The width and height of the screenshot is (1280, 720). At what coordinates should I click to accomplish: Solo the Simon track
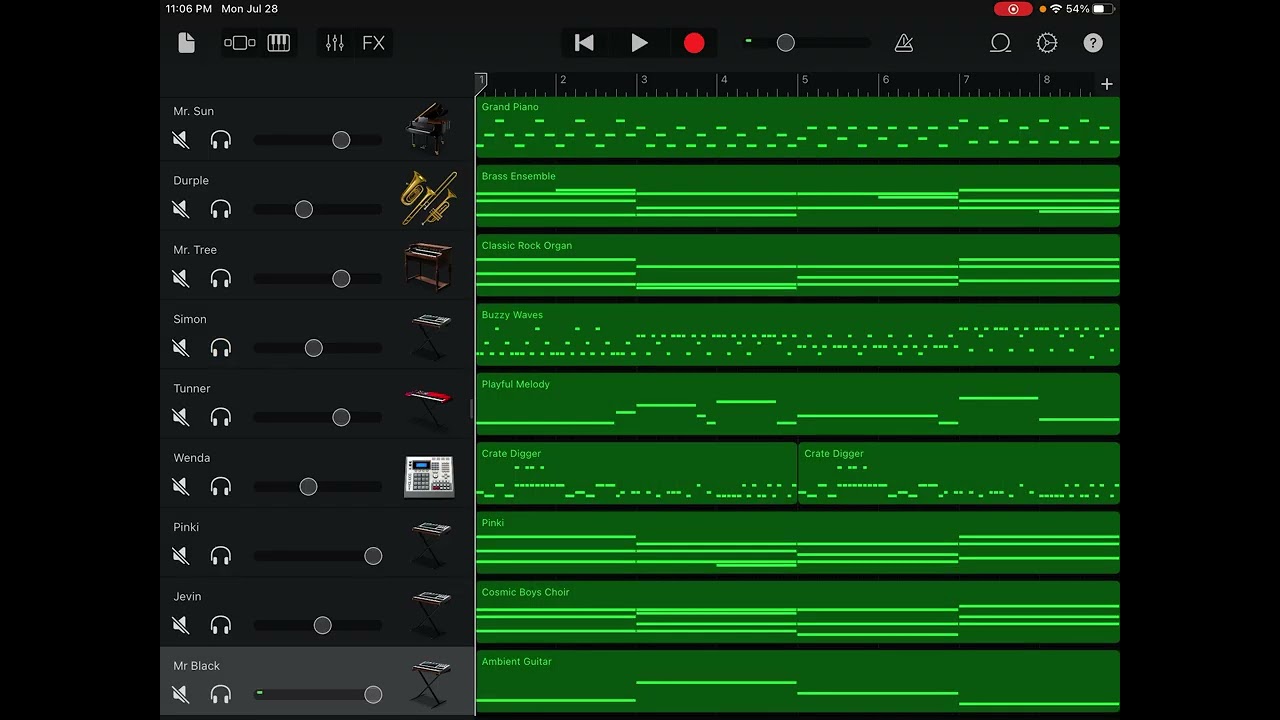click(x=221, y=348)
